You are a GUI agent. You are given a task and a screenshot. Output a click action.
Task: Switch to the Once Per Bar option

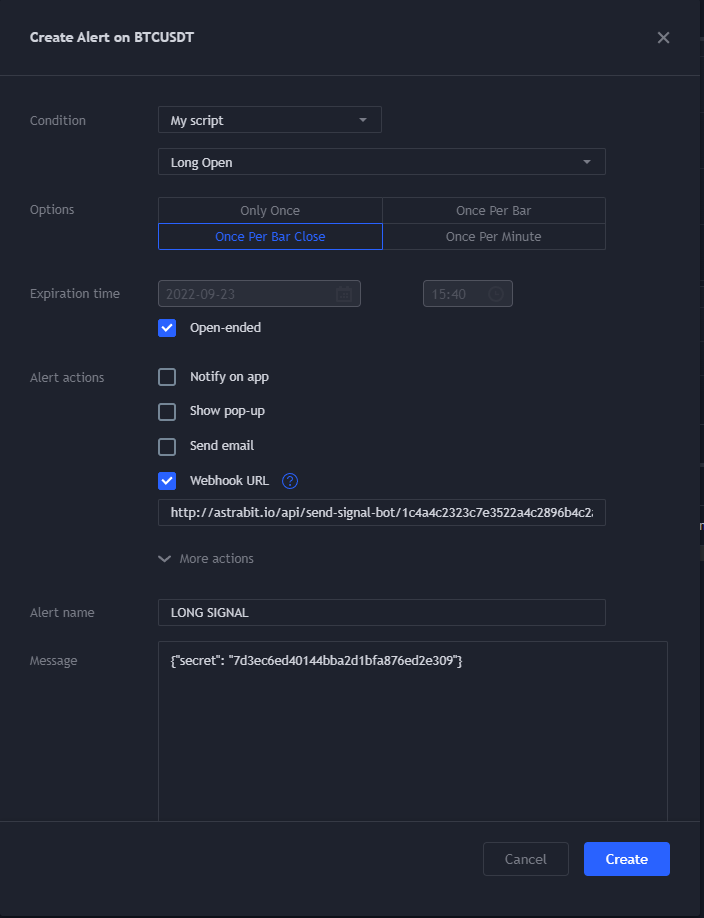click(x=494, y=210)
